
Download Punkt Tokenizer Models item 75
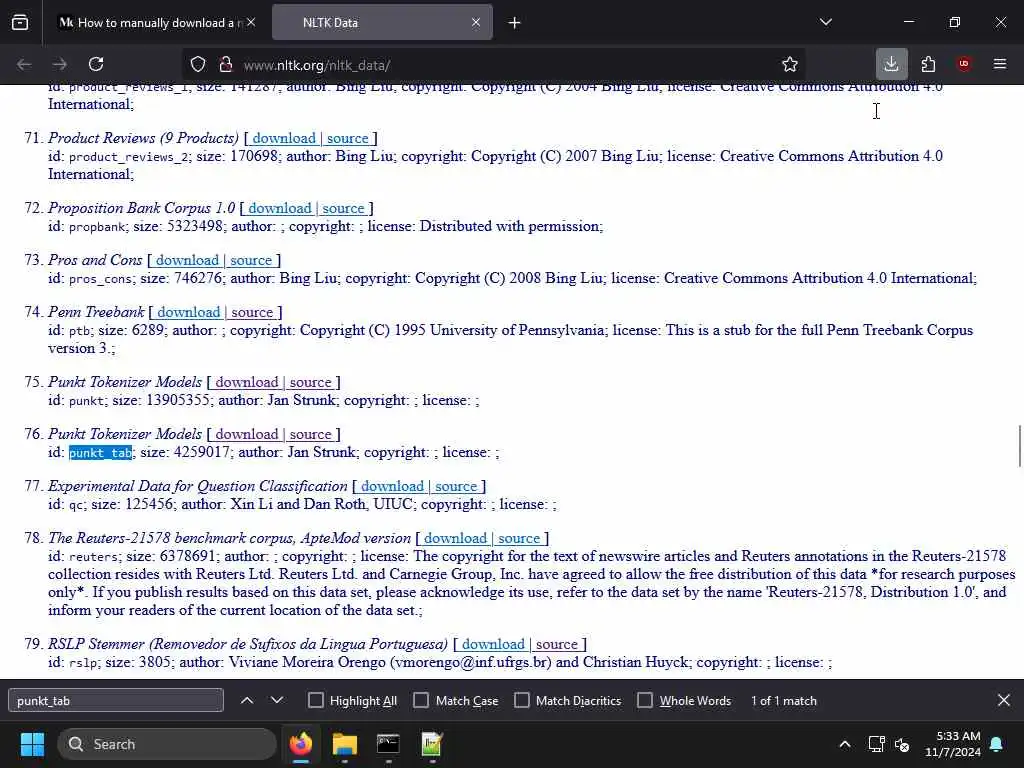click(x=247, y=383)
